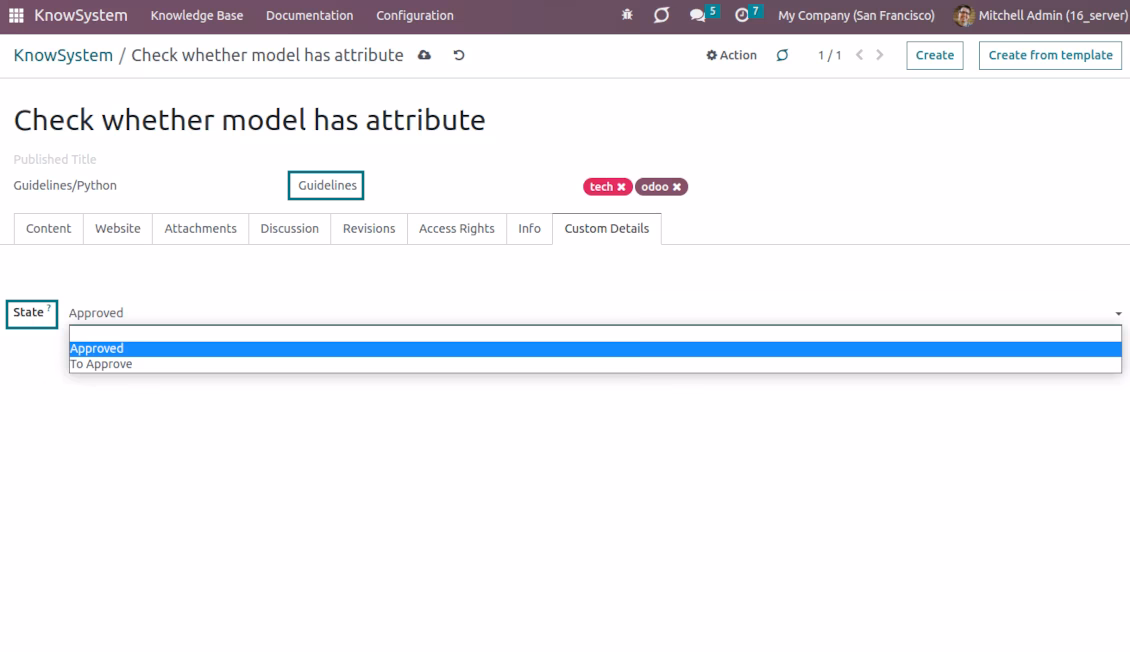Click the refresh icon in top navbar

[x=661, y=15]
